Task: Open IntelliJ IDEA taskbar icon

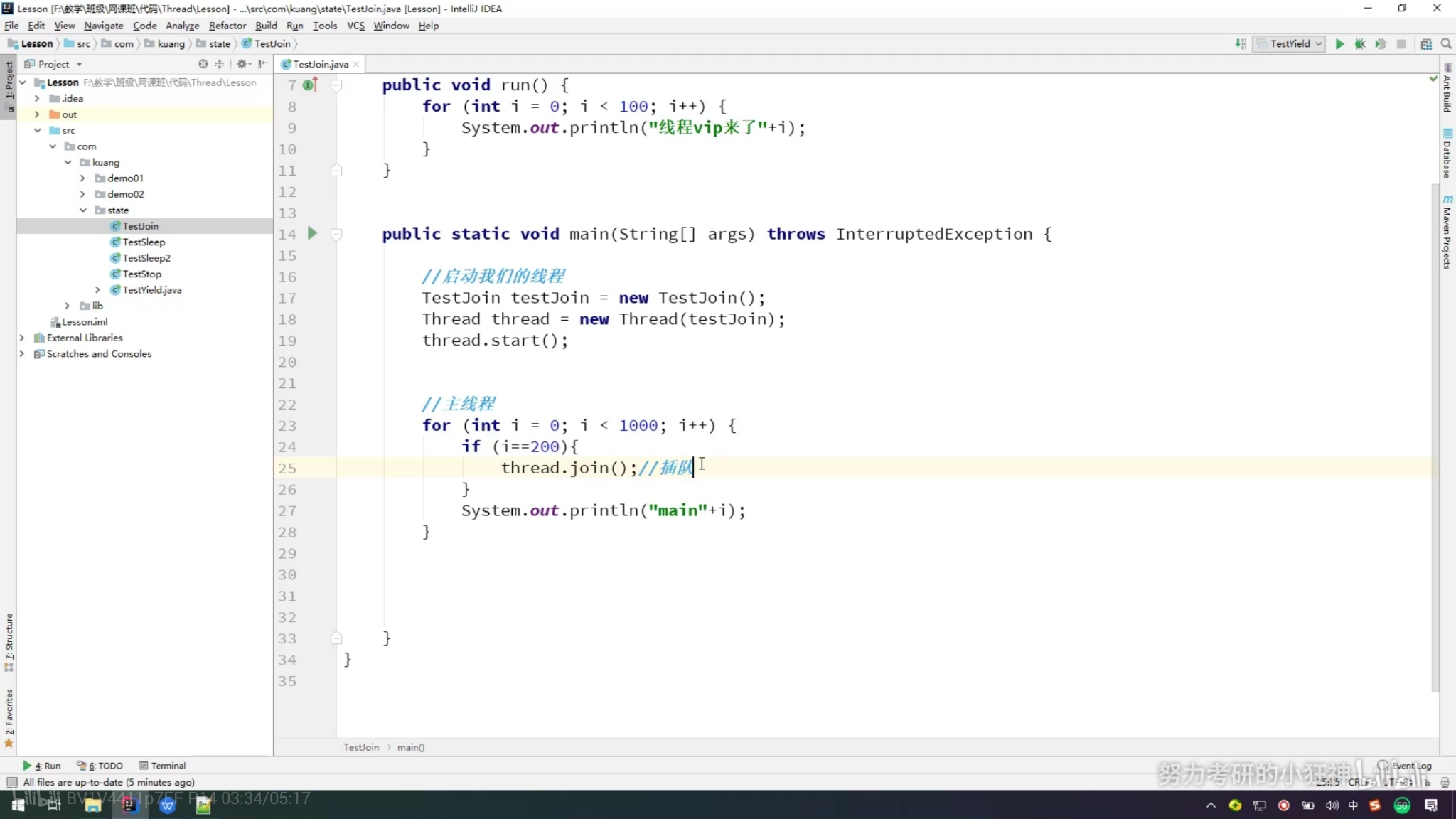Action: point(129,805)
